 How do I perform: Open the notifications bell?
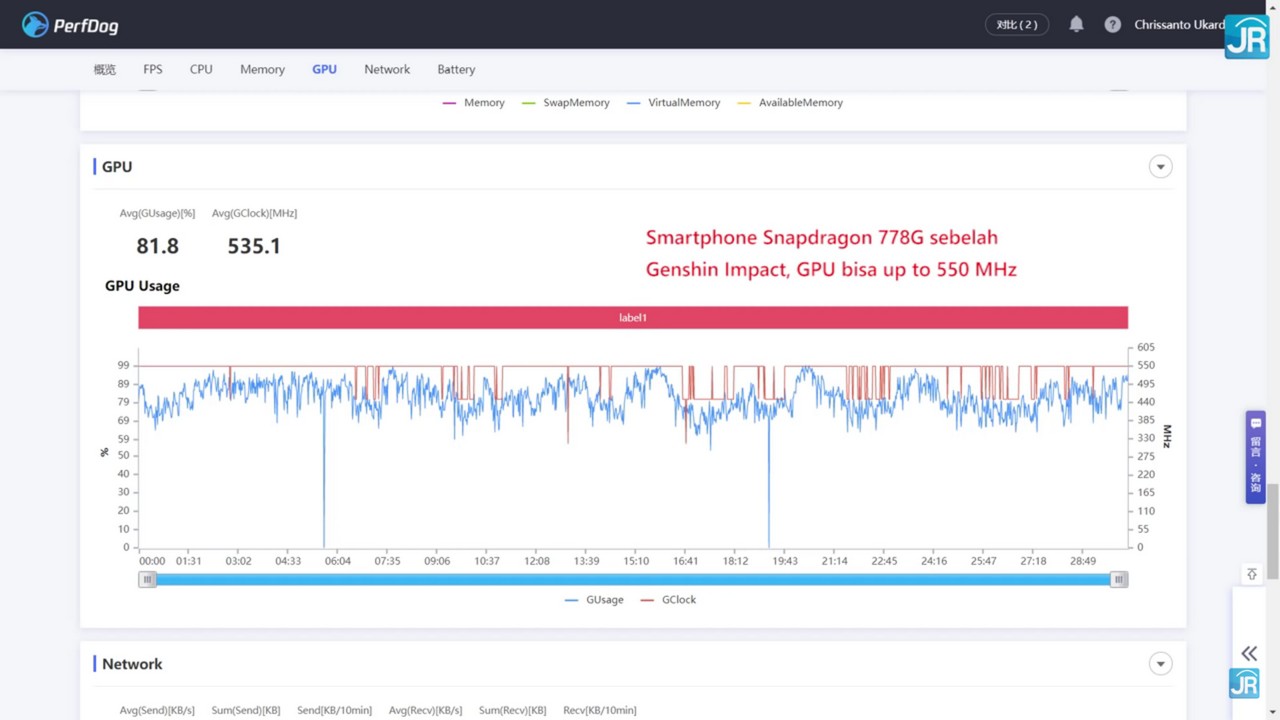pyautogui.click(x=1076, y=24)
